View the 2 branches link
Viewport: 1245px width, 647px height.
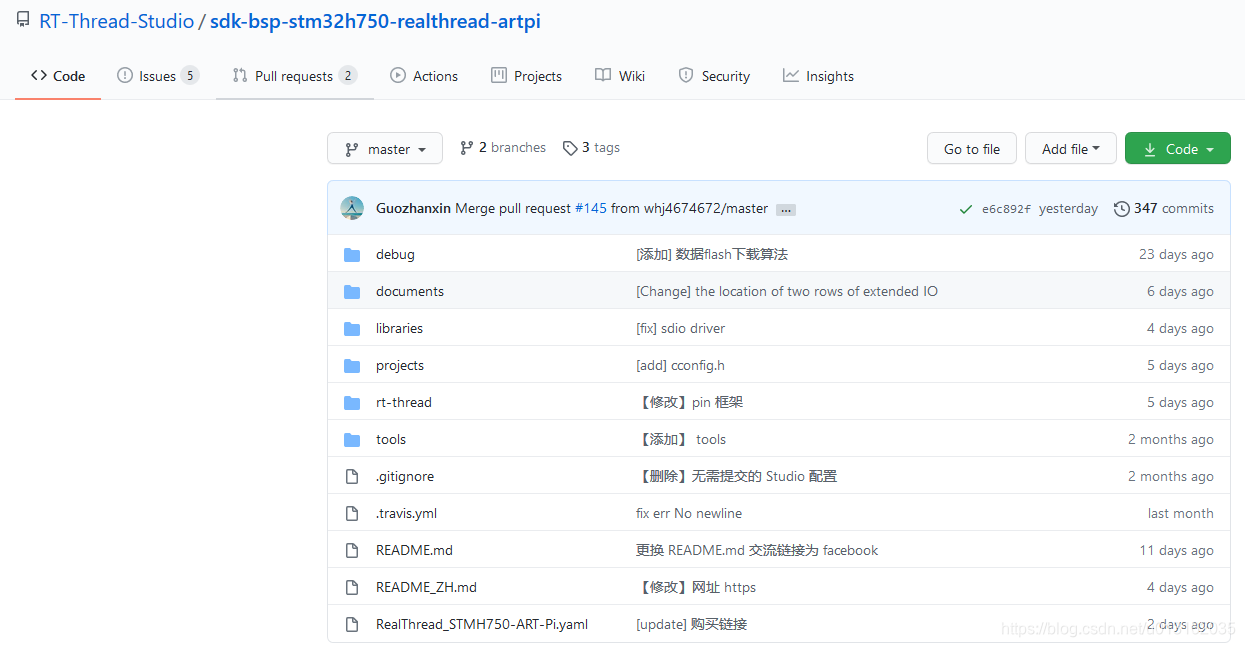(503, 148)
